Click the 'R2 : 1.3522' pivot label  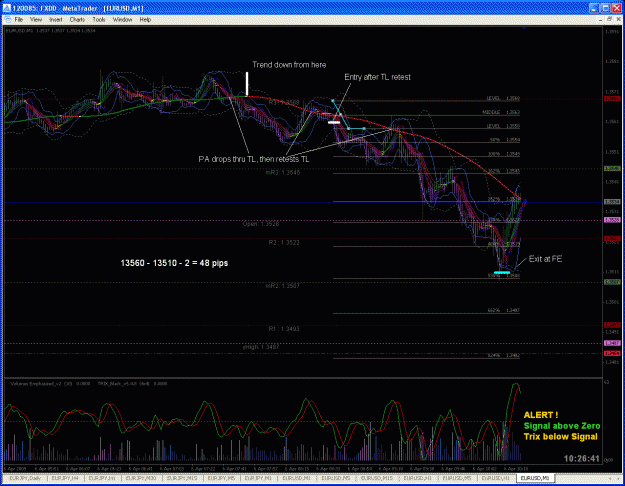click(x=284, y=242)
